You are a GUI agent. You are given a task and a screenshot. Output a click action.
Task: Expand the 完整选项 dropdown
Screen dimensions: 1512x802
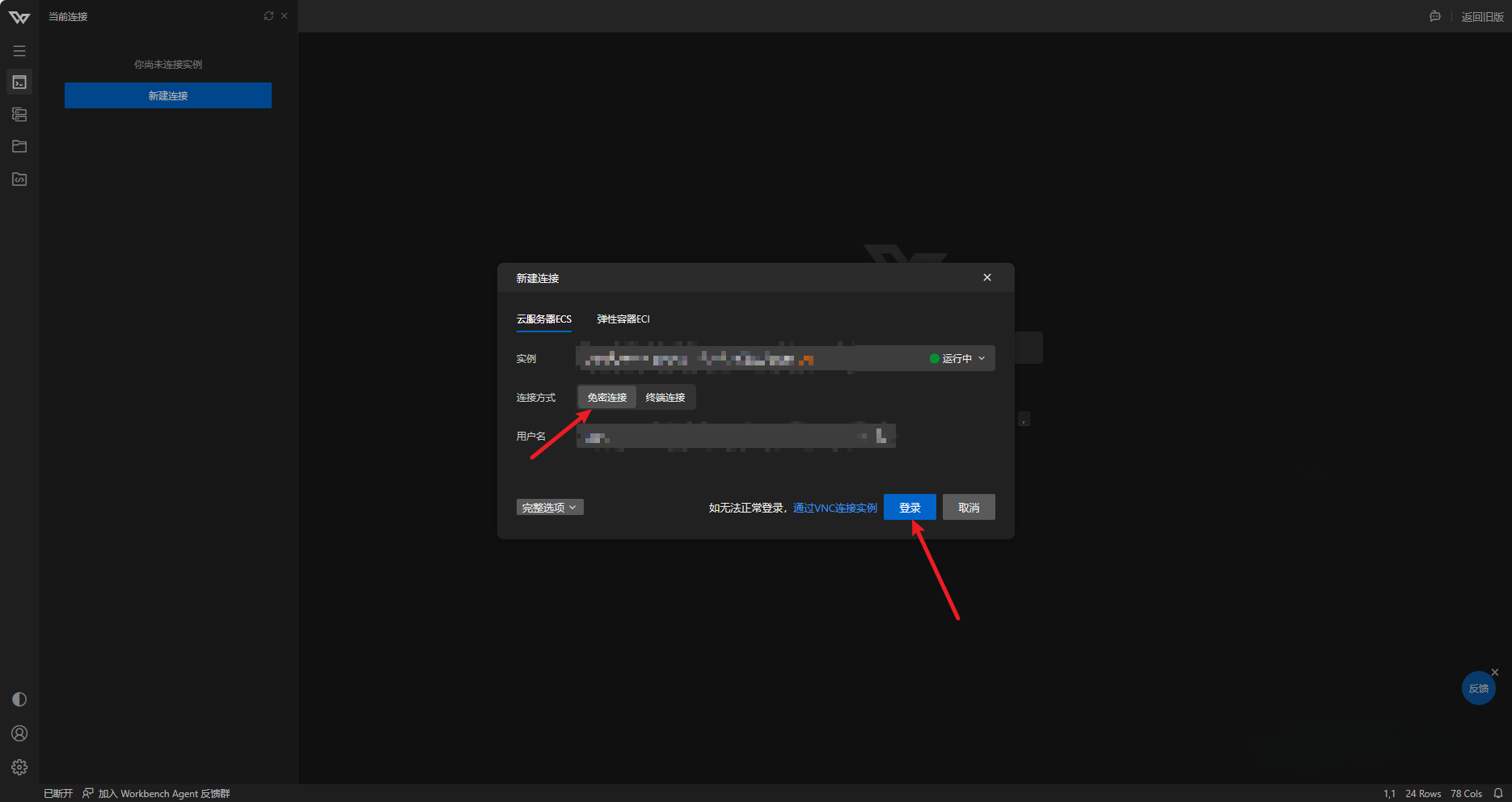550,508
